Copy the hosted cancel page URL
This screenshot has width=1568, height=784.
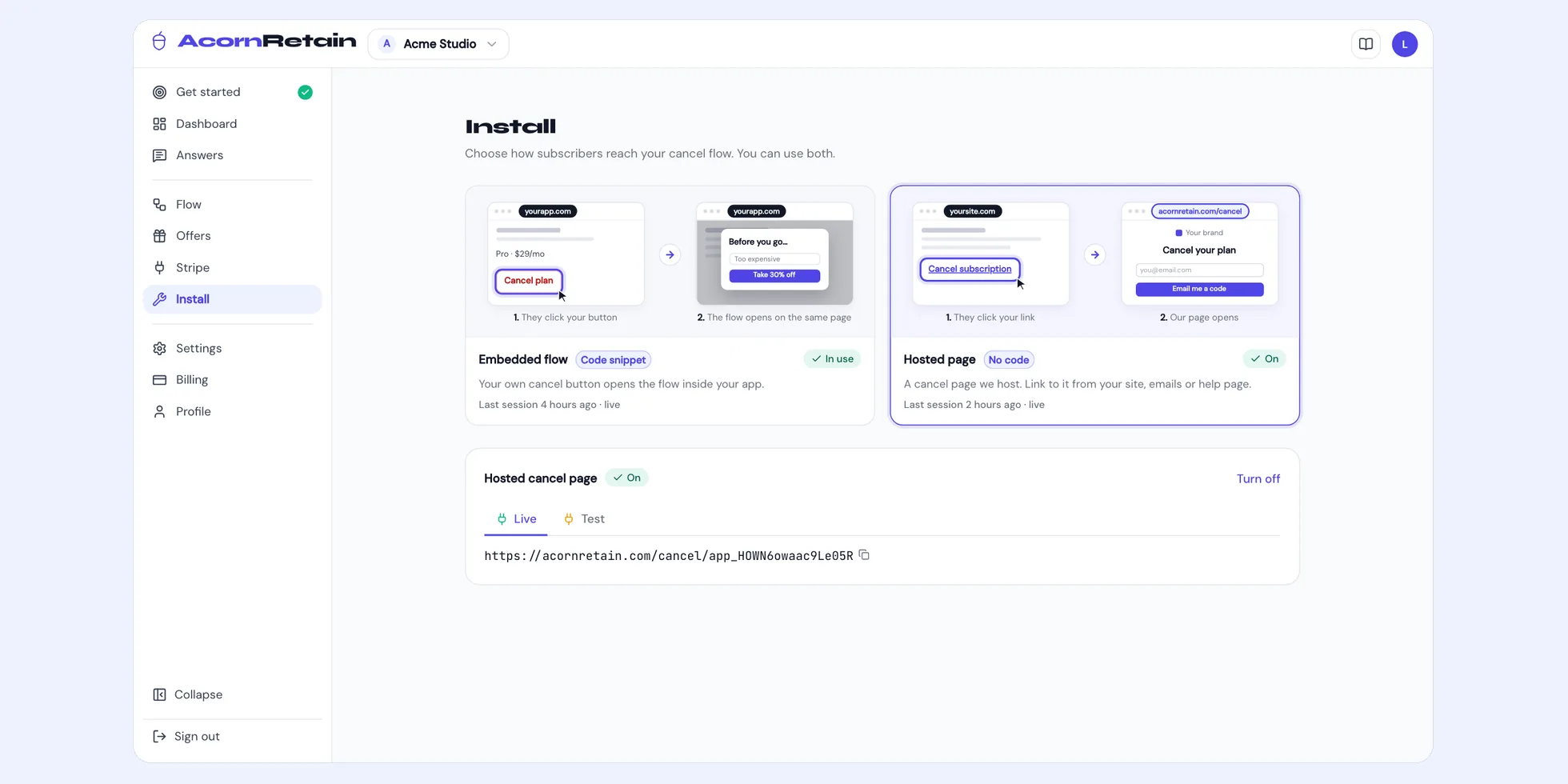864,554
